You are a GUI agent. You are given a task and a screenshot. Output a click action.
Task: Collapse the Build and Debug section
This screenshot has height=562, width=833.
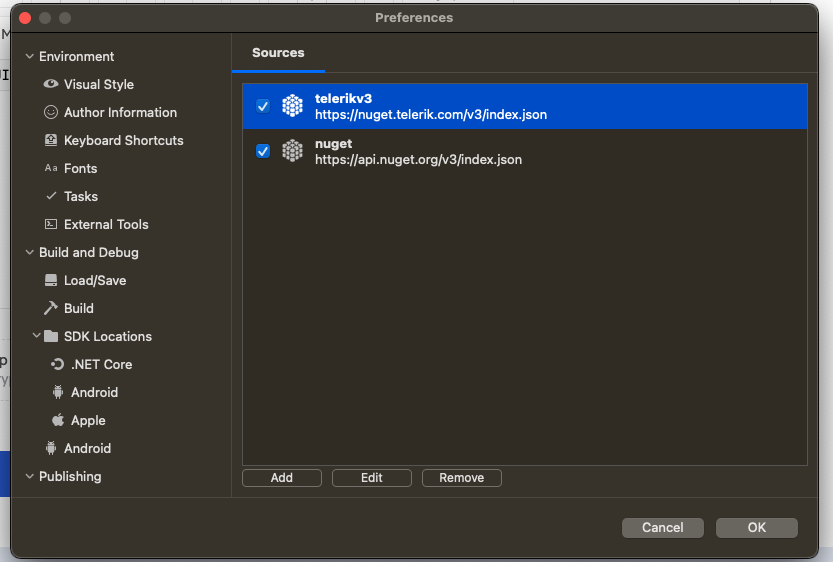point(29,252)
